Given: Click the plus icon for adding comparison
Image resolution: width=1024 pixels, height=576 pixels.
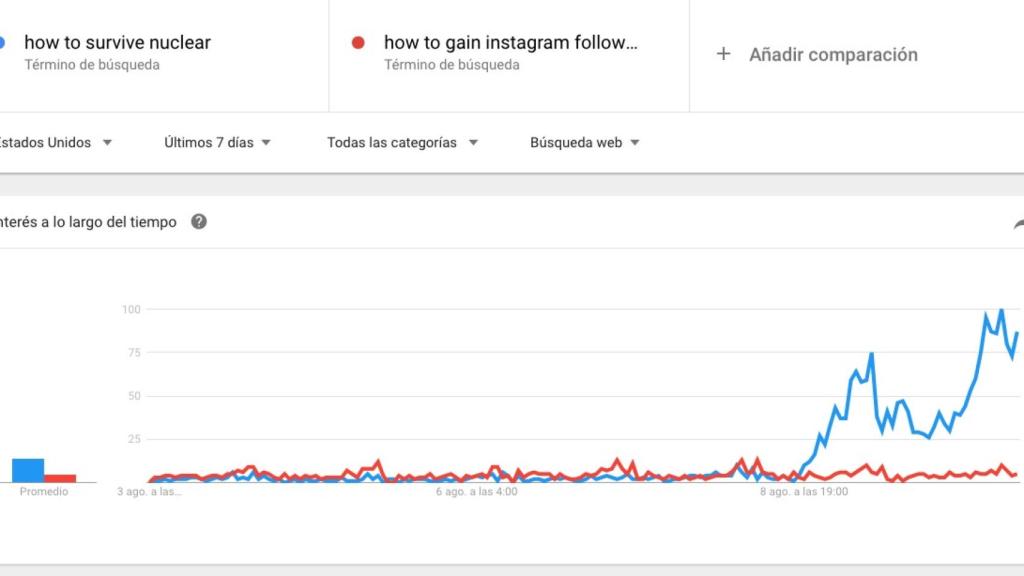Looking at the screenshot, I should coord(724,54).
